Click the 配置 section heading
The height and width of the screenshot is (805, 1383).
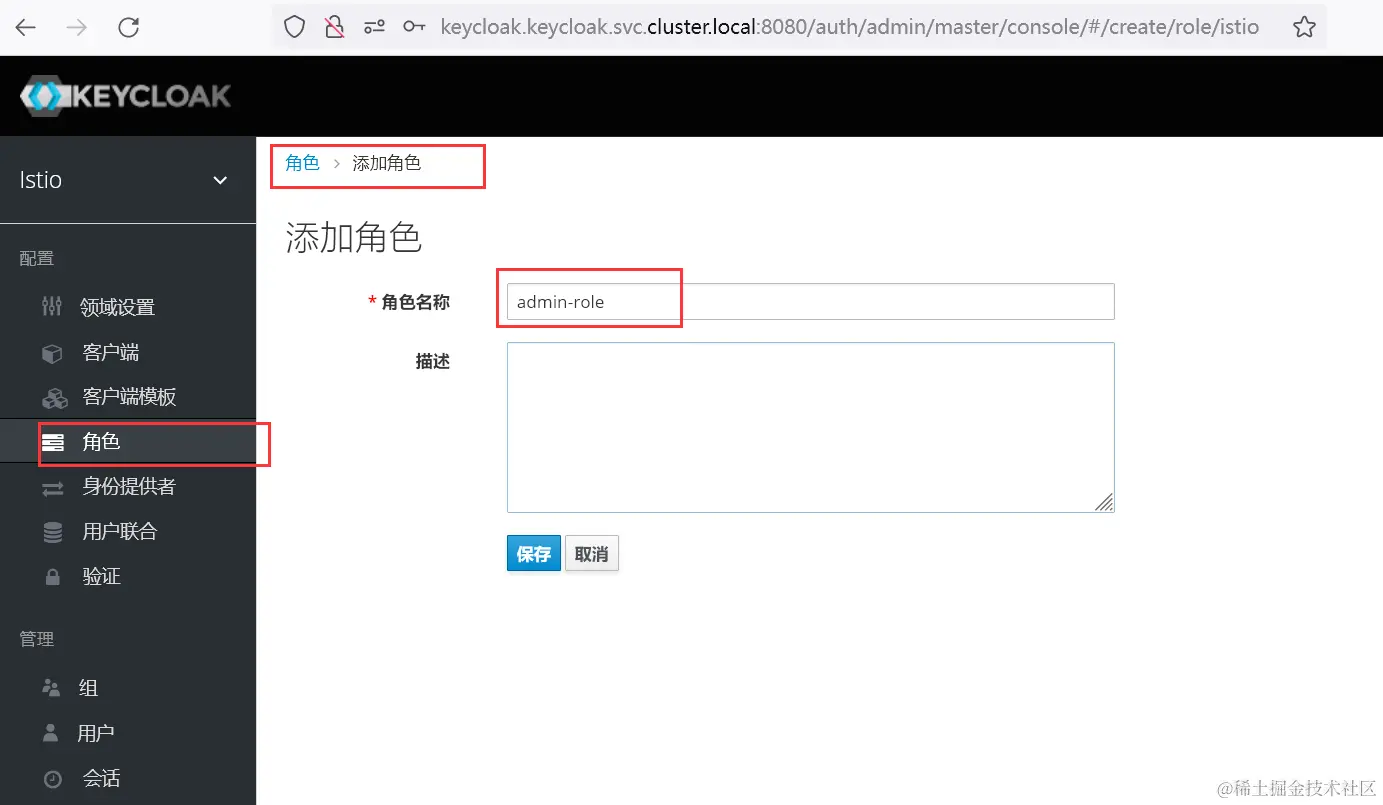point(37,259)
